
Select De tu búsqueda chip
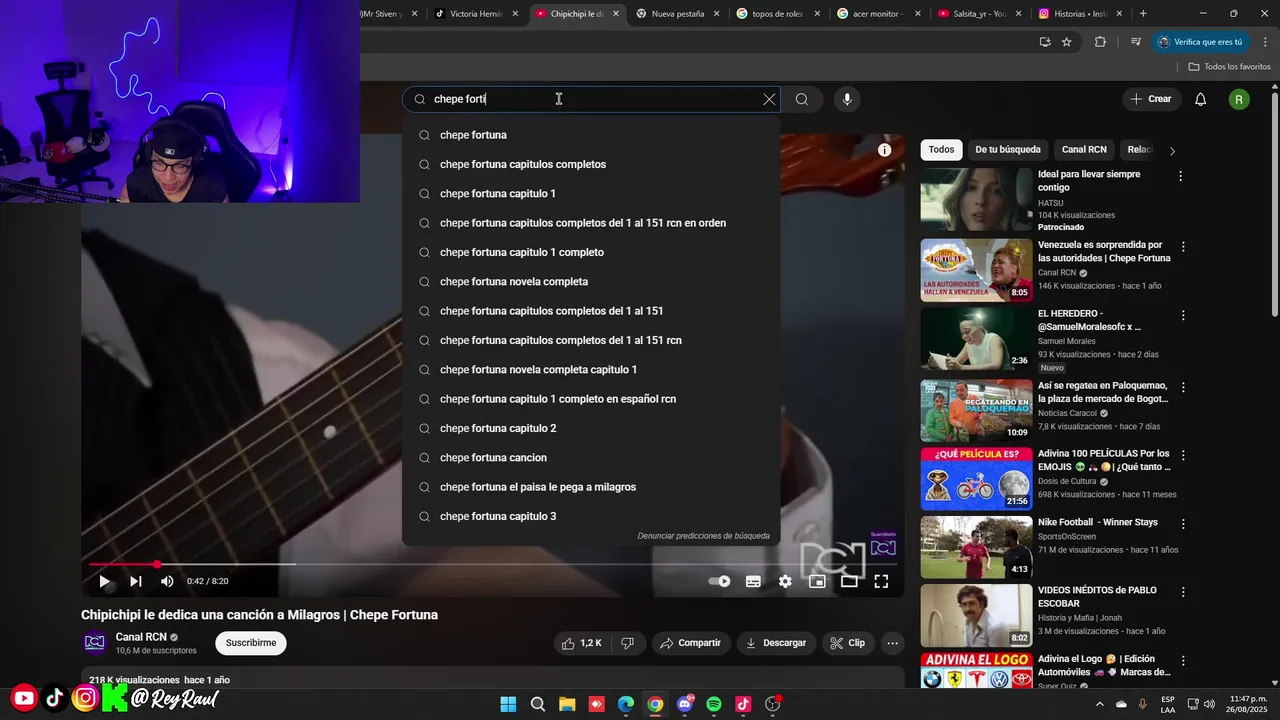click(1008, 150)
